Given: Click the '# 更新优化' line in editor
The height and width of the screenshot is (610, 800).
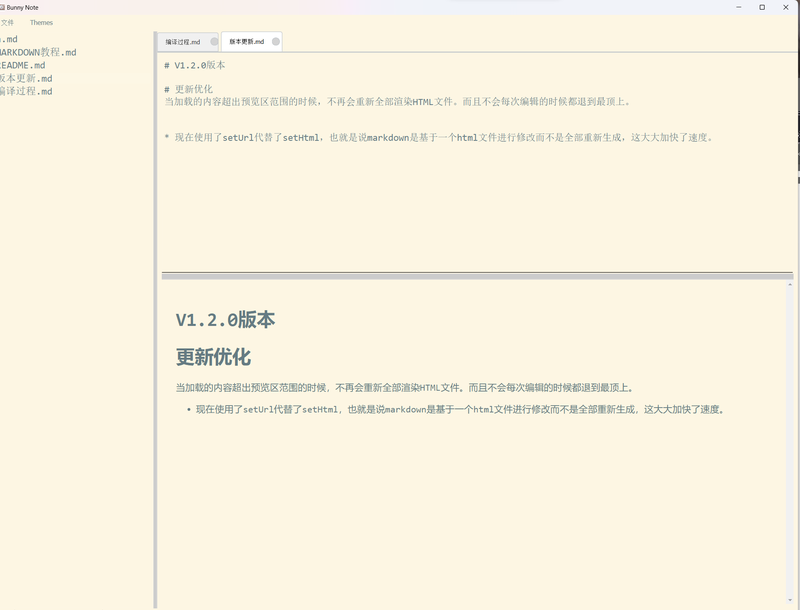Looking at the screenshot, I should pyautogui.click(x=189, y=89).
